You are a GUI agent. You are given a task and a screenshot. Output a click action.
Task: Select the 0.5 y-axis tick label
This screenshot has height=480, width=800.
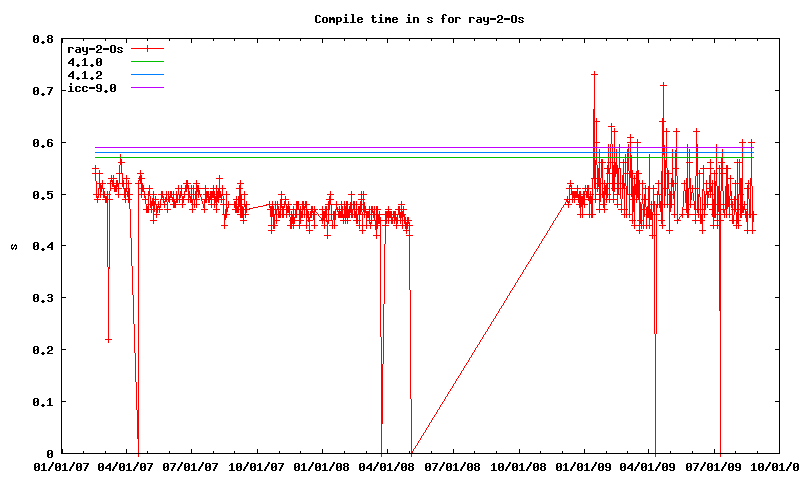point(41,194)
